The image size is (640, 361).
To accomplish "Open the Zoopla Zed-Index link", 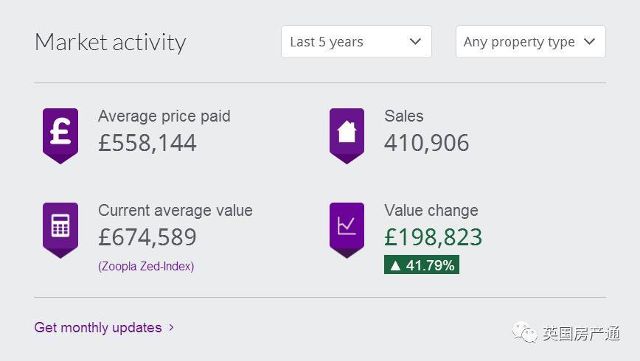I will [x=146, y=266].
